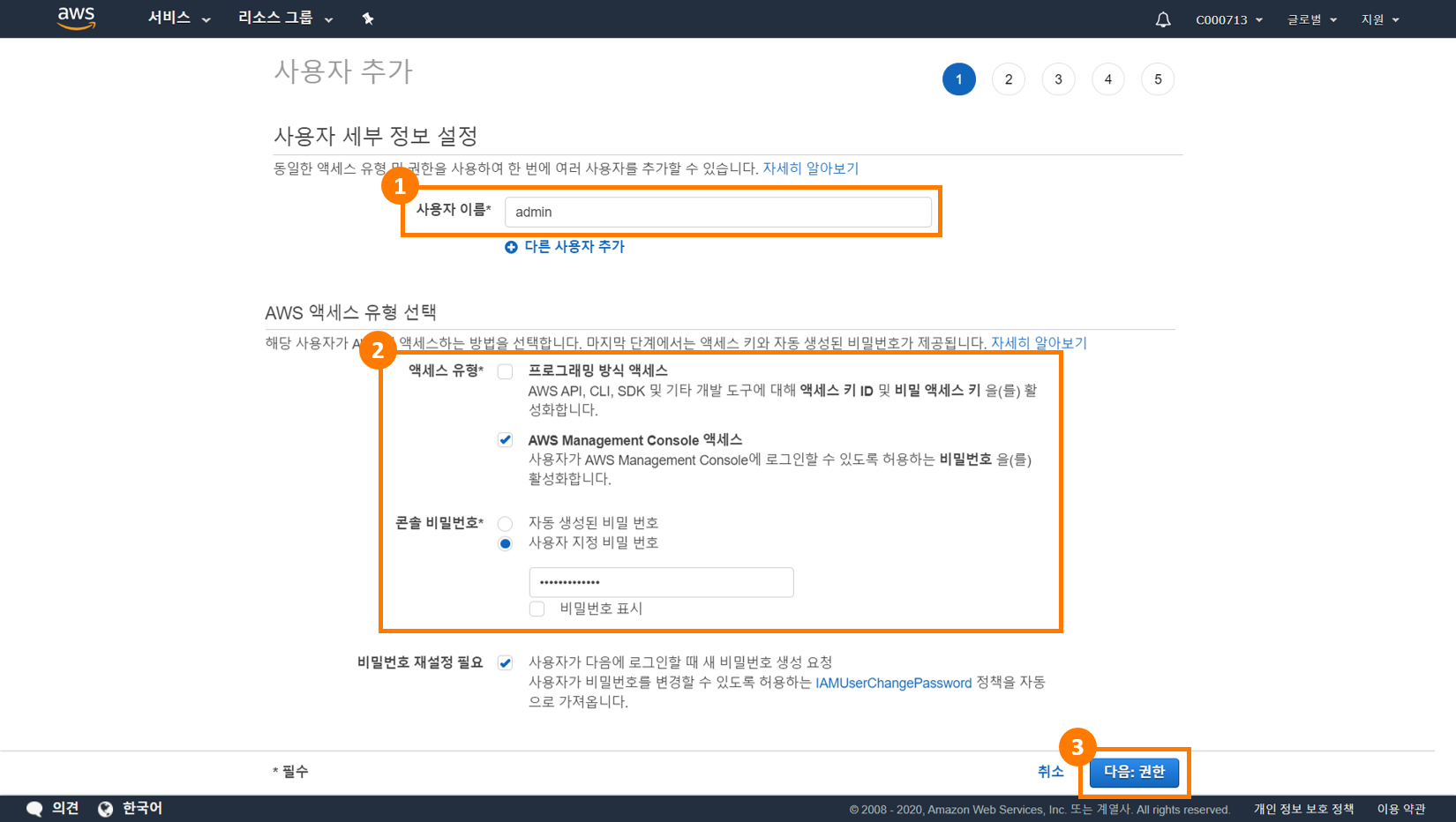Image resolution: width=1456 pixels, height=822 pixels.
Task: Open the 글로벌 region dropdown
Action: coord(1312,19)
